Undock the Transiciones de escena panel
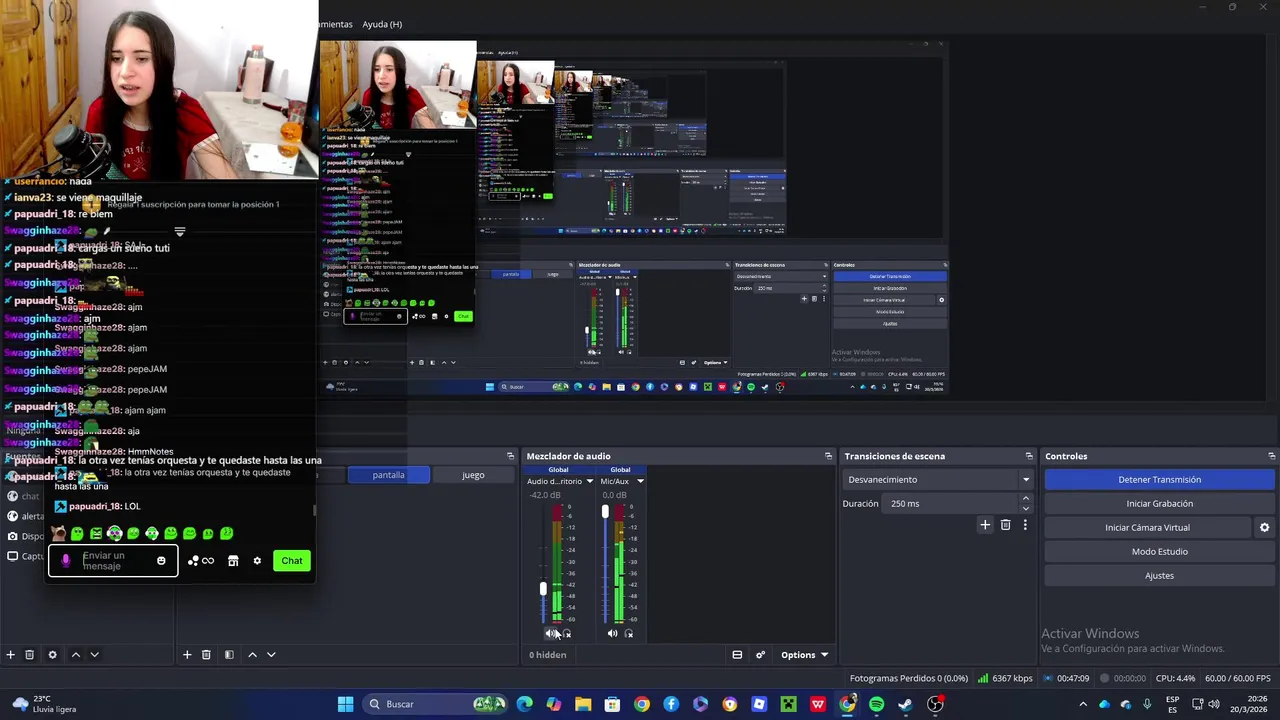 1029,456
